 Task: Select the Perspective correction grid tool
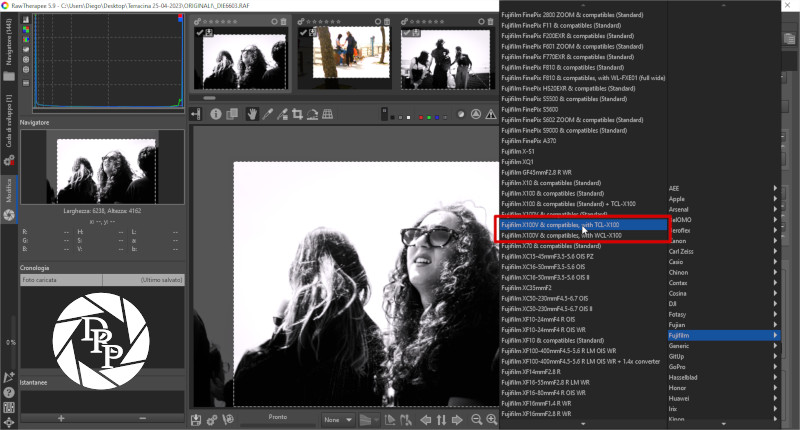tap(328, 114)
